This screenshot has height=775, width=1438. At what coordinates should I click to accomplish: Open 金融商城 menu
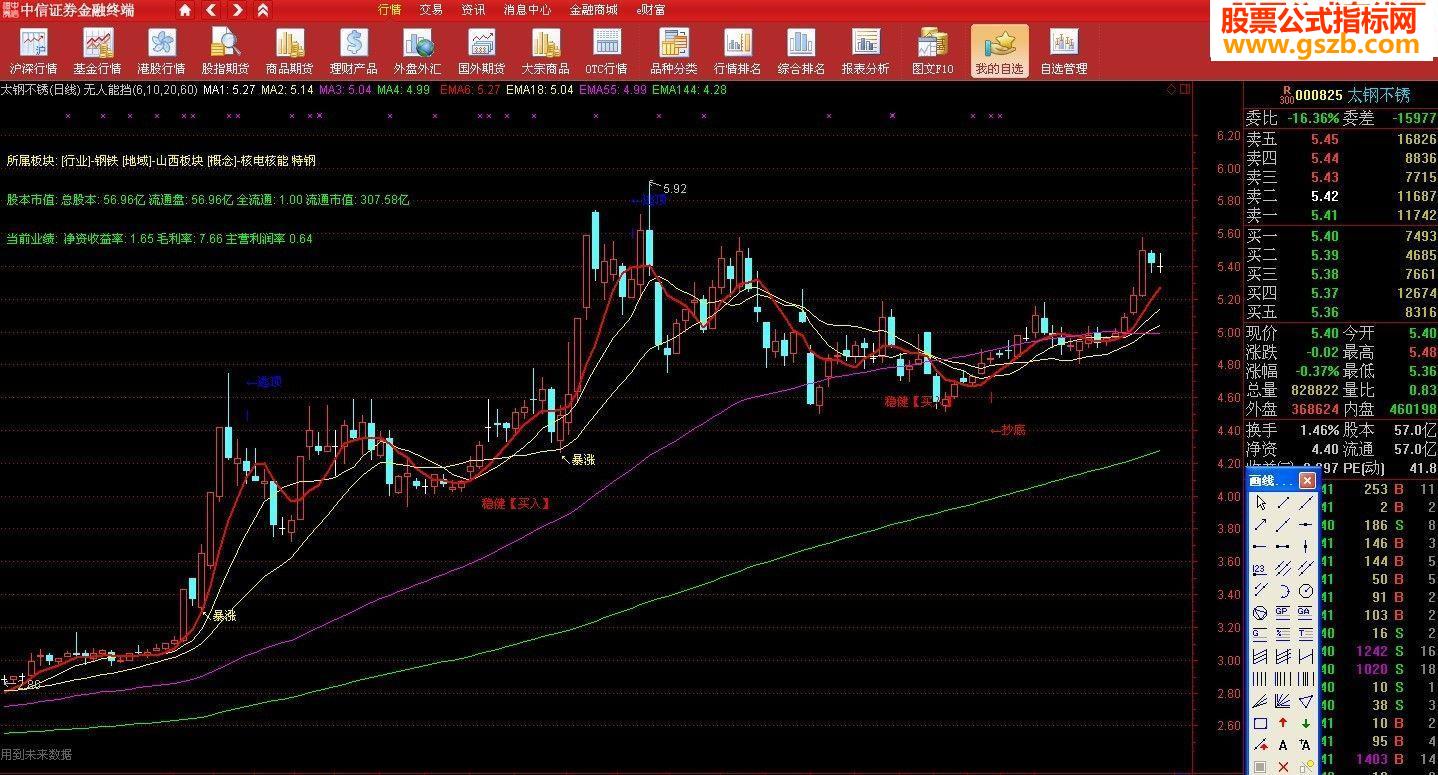pos(593,10)
